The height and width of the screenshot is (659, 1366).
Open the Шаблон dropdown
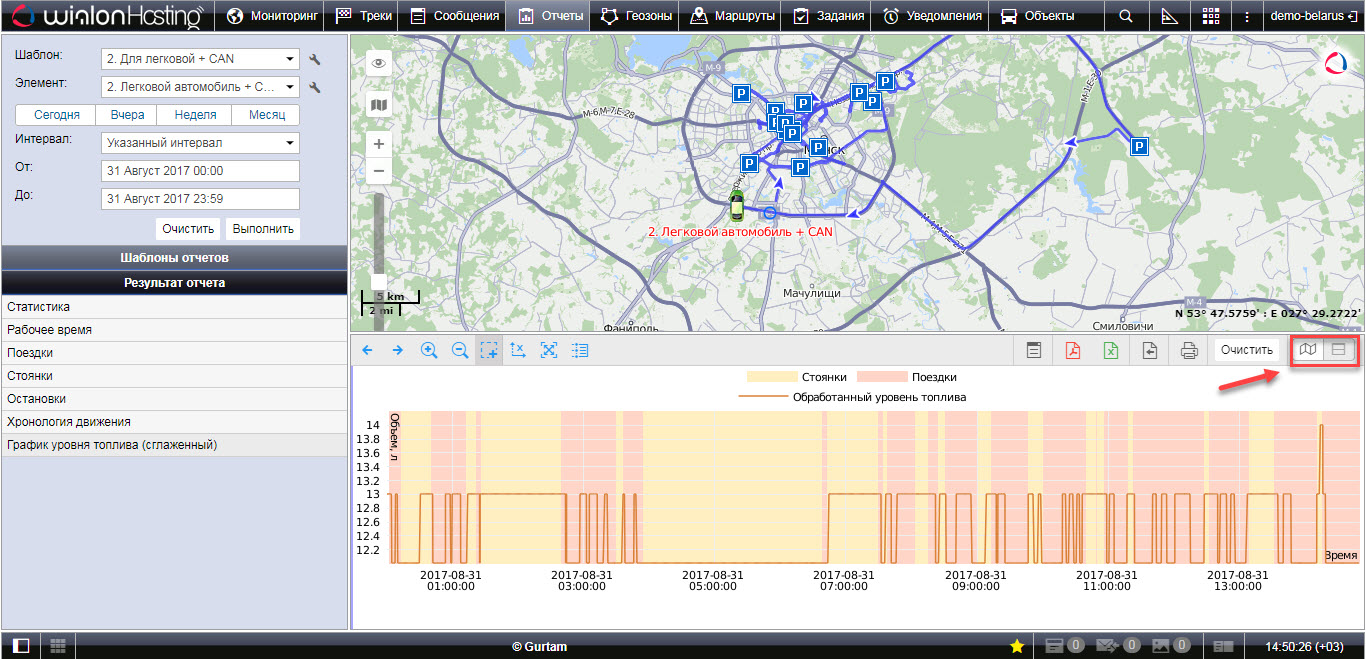(x=200, y=59)
